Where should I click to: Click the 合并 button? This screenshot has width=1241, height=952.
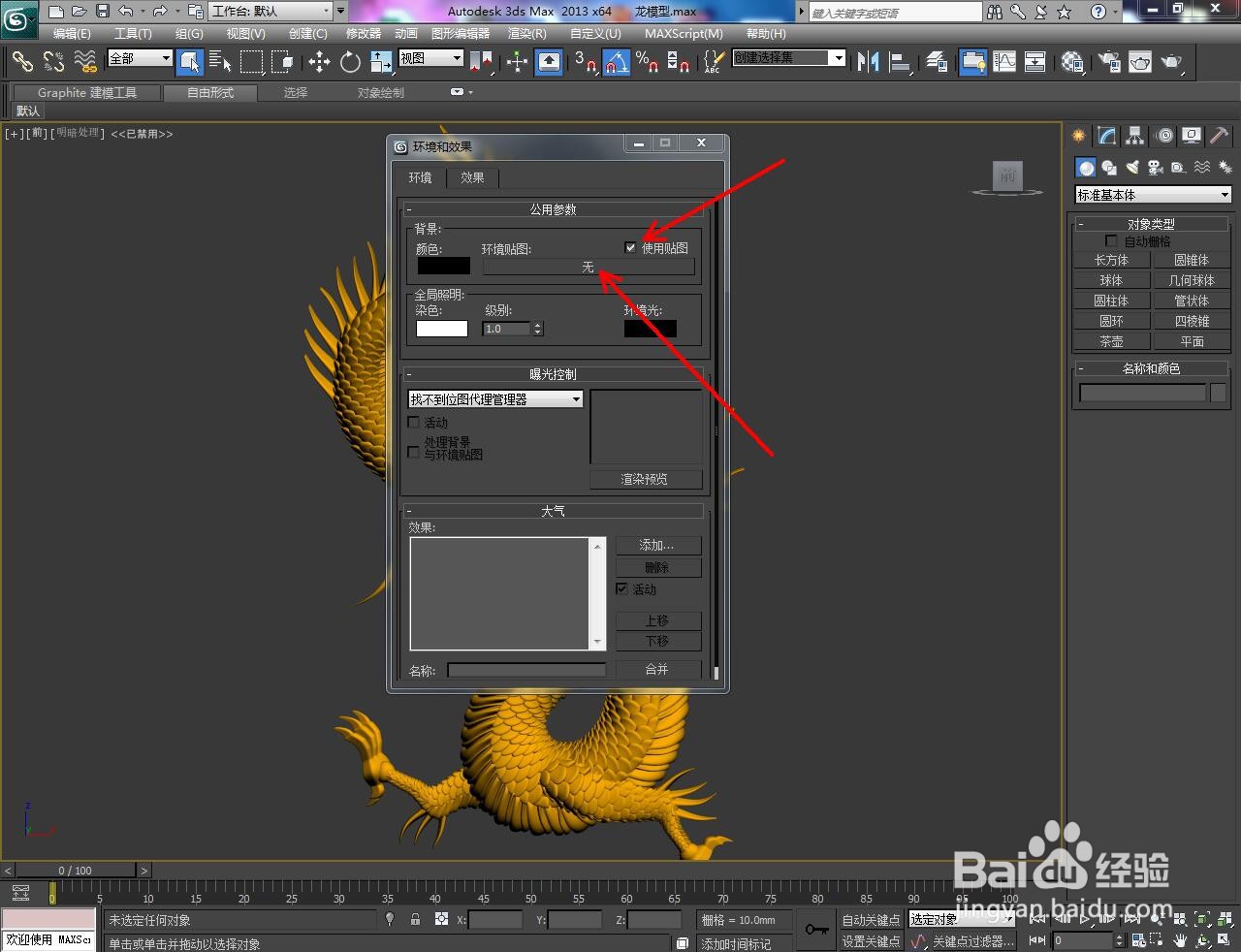tap(656, 670)
